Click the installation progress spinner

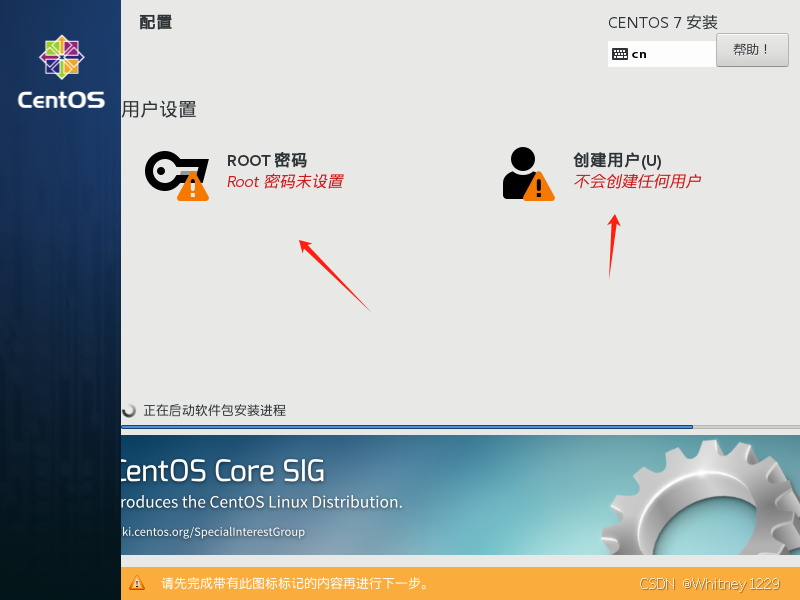tap(129, 410)
